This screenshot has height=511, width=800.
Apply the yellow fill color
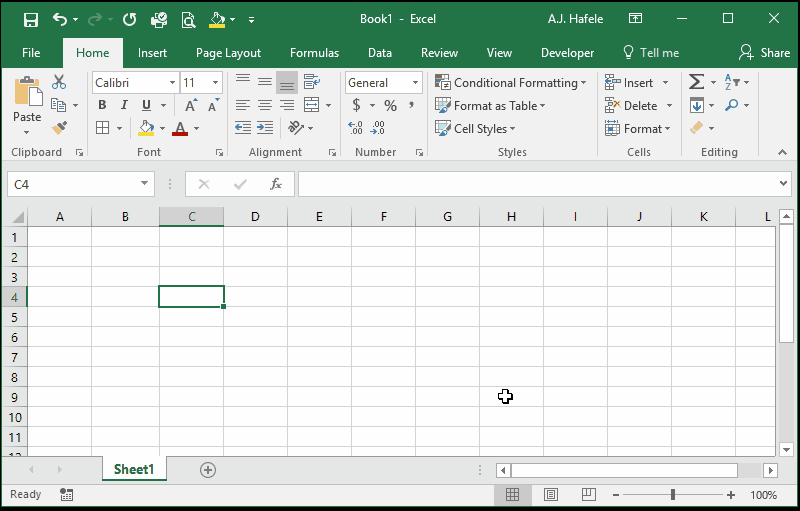[x=146, y=127]
